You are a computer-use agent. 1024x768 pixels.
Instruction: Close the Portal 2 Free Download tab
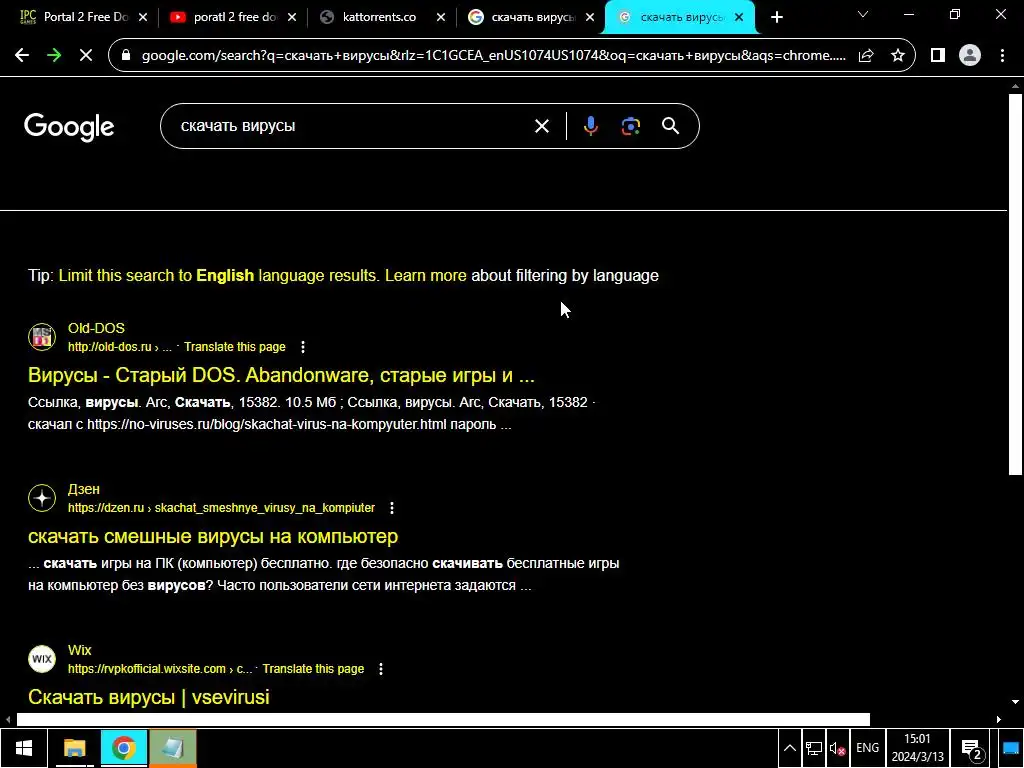143,18
